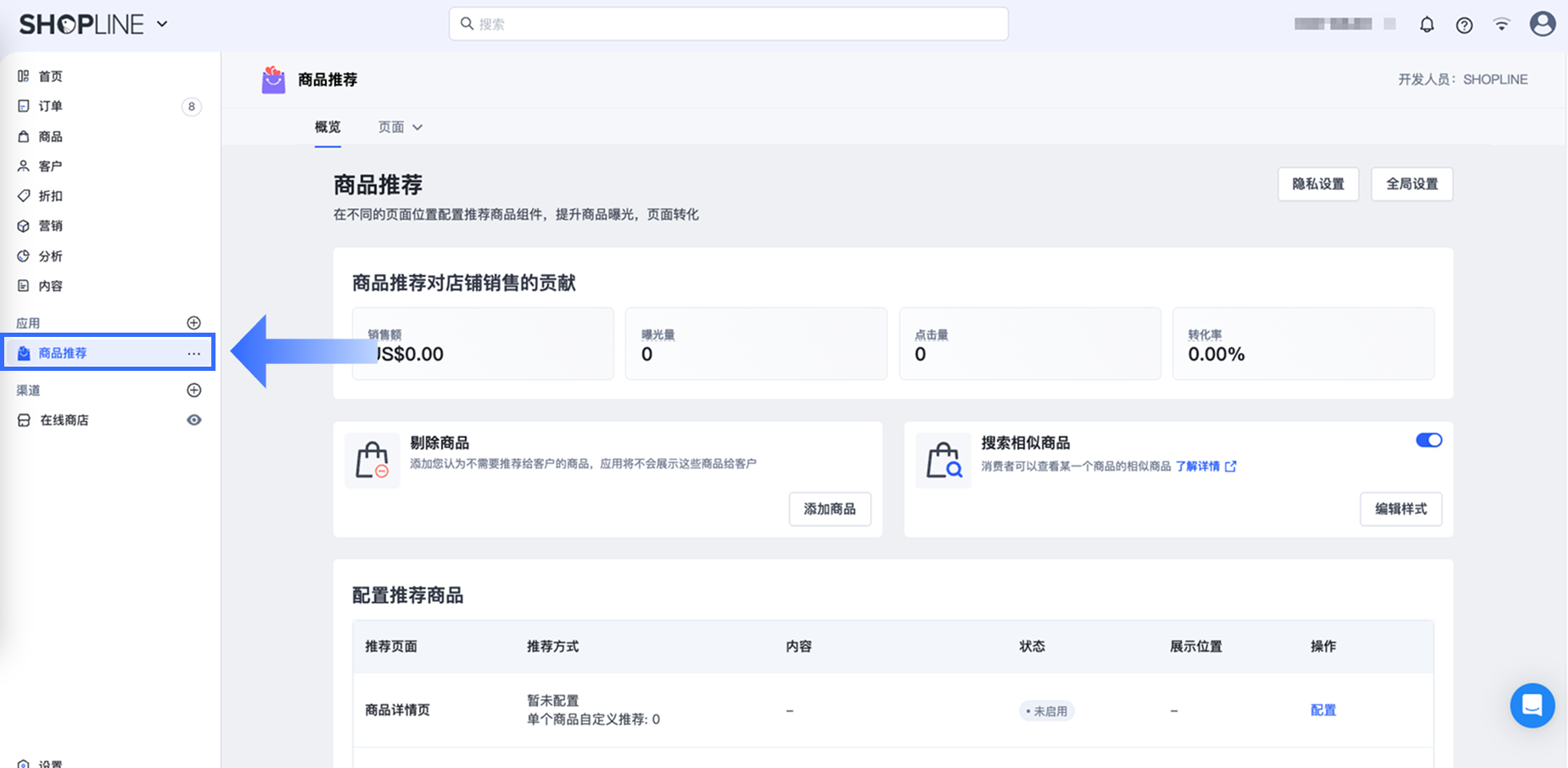Screen dimensions: 1568x768
Task: Open external link icon beside 了解详情
Action: point(1230,466)
